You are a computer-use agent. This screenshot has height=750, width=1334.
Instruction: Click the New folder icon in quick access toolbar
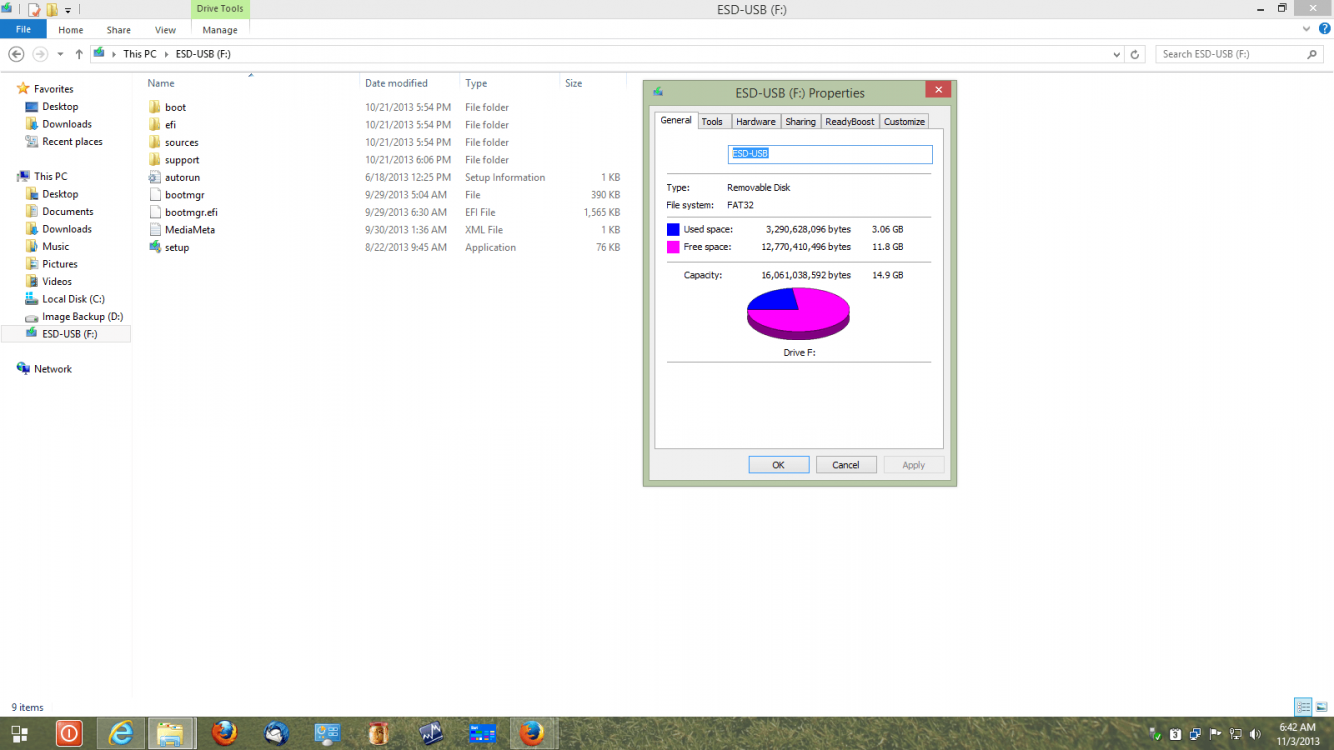[x=51, y=9]
